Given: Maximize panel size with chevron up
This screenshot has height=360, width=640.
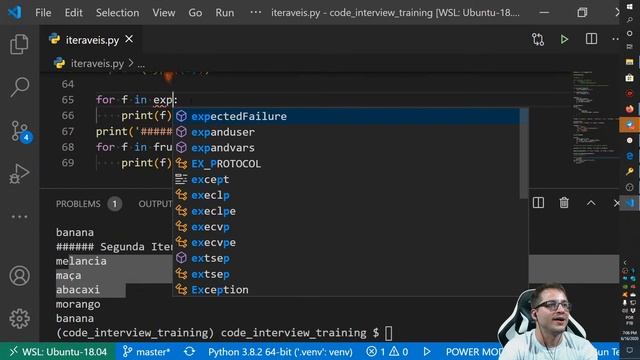Looking at the screenshot, I should click(591, 203).
